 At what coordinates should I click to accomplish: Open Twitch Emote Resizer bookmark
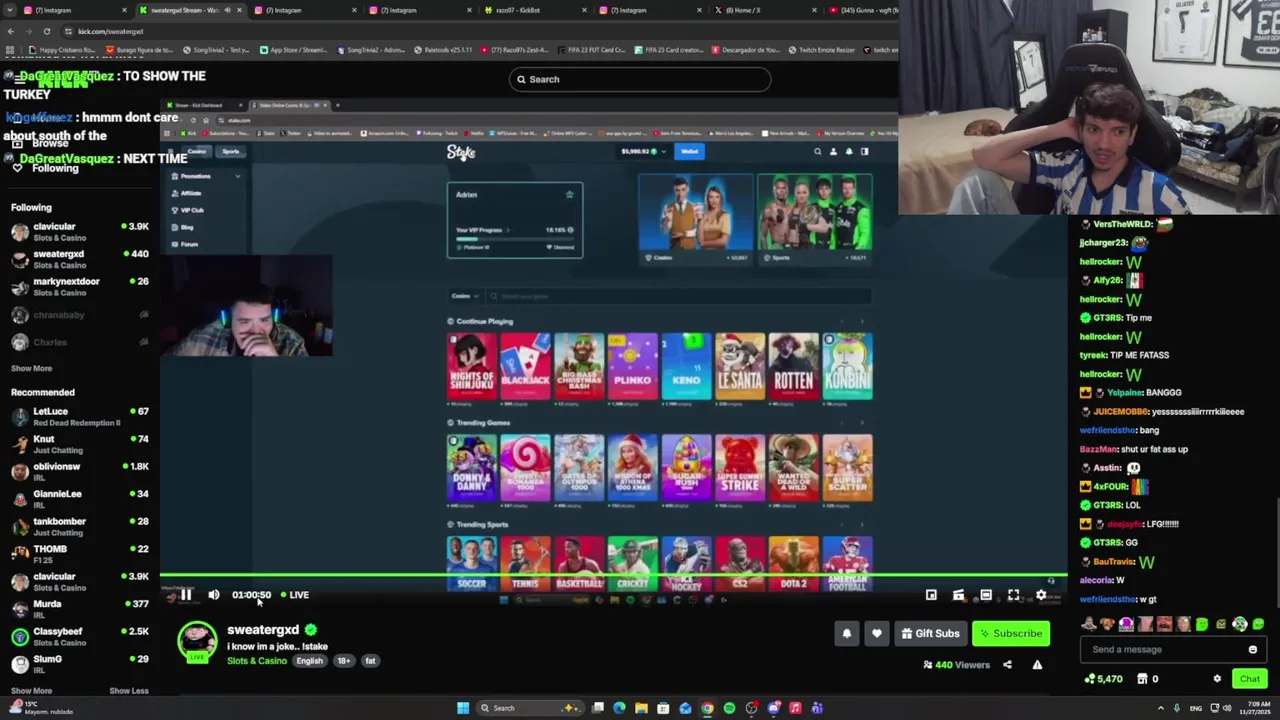(x=824, y=50)
